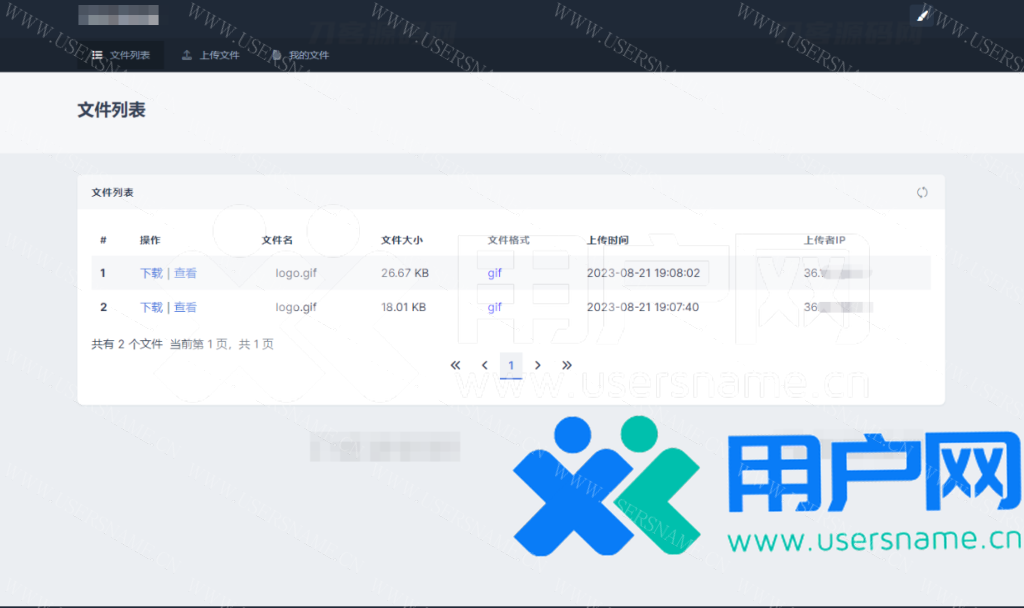Go to the first page with double-left arrow

click(x=455, y=366)
